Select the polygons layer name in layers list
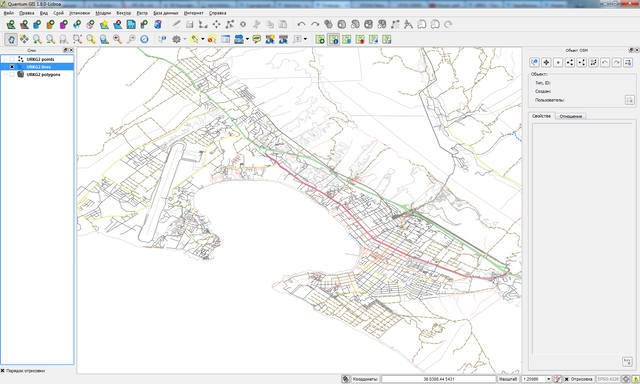This screenshot has height=384, width=640. click(43, 75)
